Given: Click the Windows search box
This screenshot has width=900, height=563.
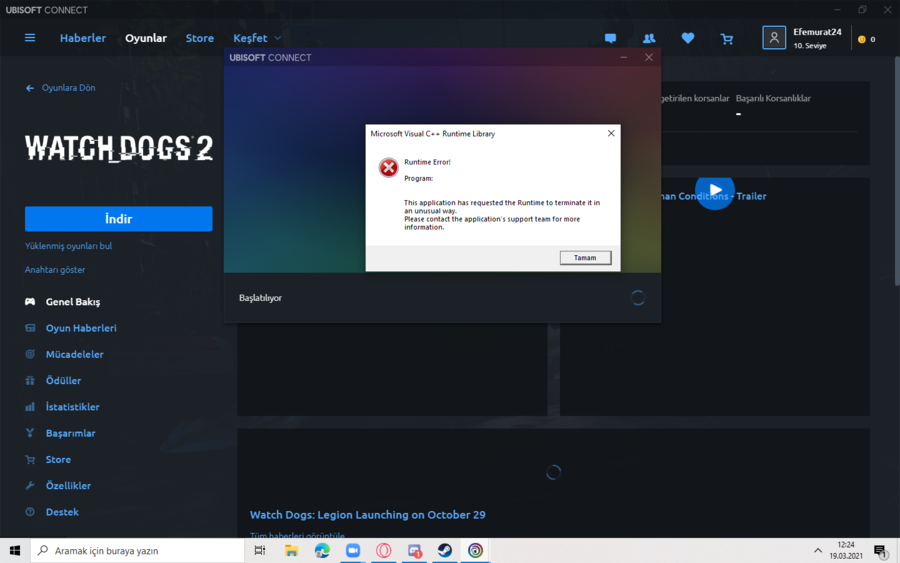Looking at the screenshot, I should pyautogui.click(x=138, y=550).
